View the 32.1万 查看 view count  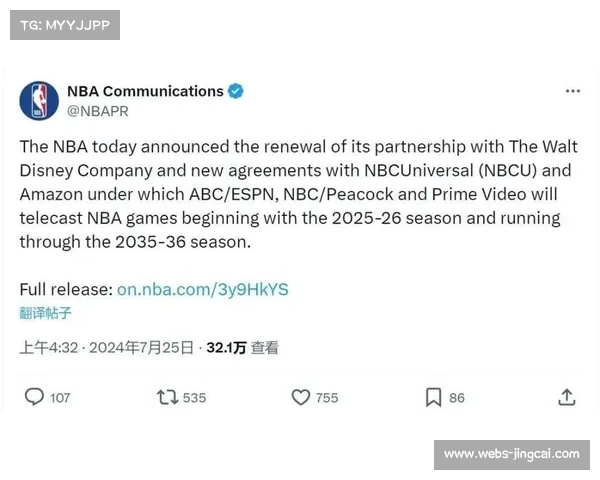pyautogui.click(x=243, y=348)
